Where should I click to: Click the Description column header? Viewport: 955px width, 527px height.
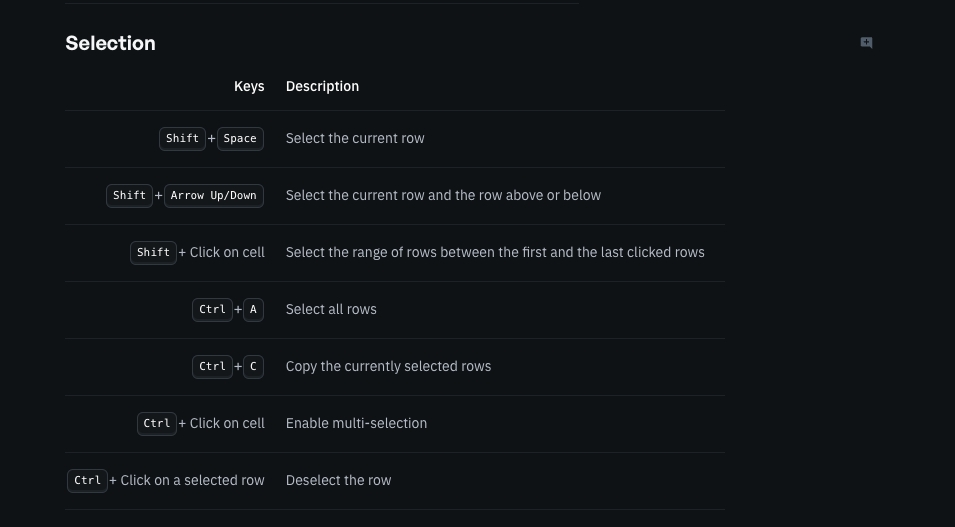click(x=322, y=86)
